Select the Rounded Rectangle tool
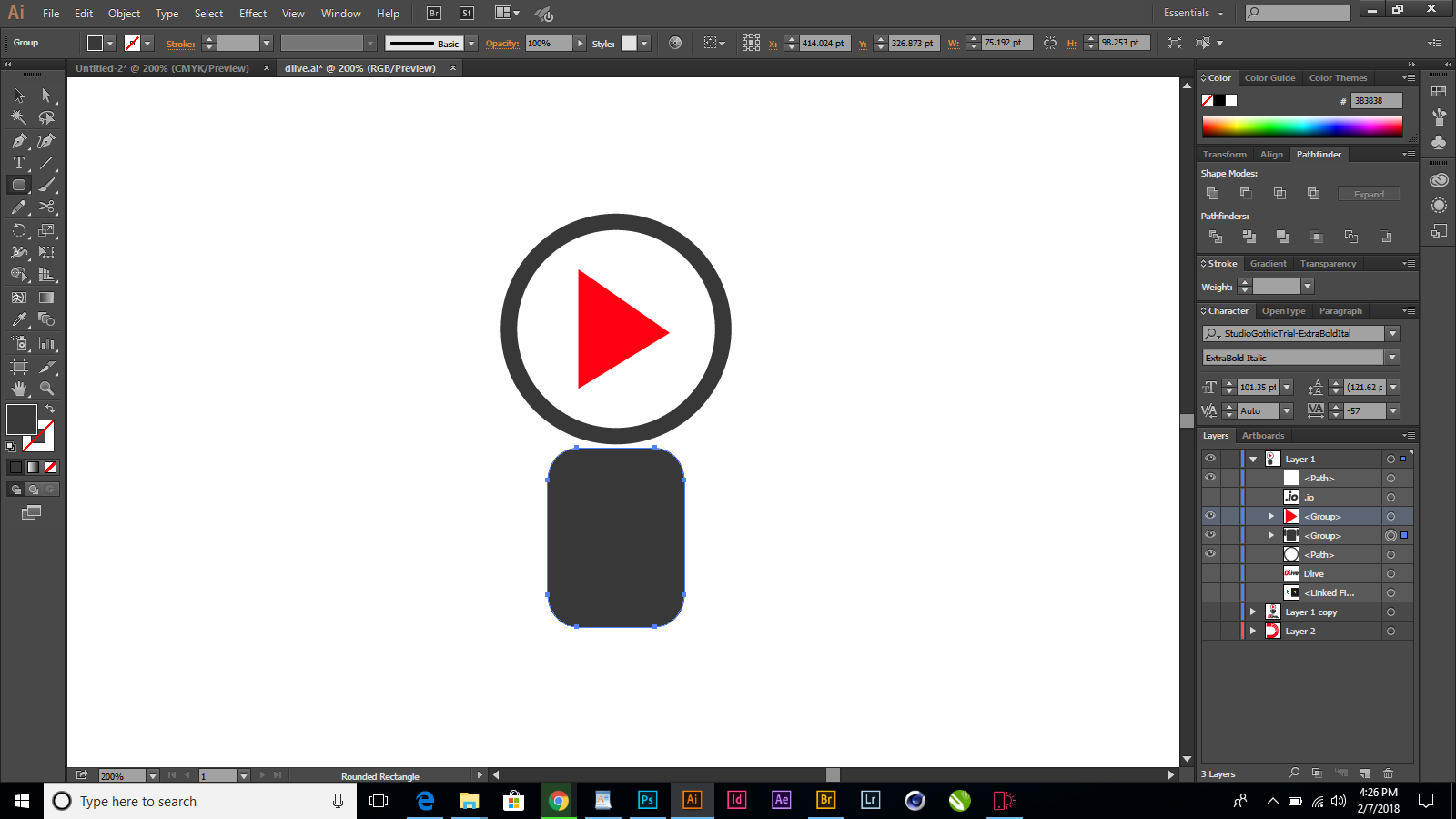Viewport: 1456px width, 819px height. 18,185
